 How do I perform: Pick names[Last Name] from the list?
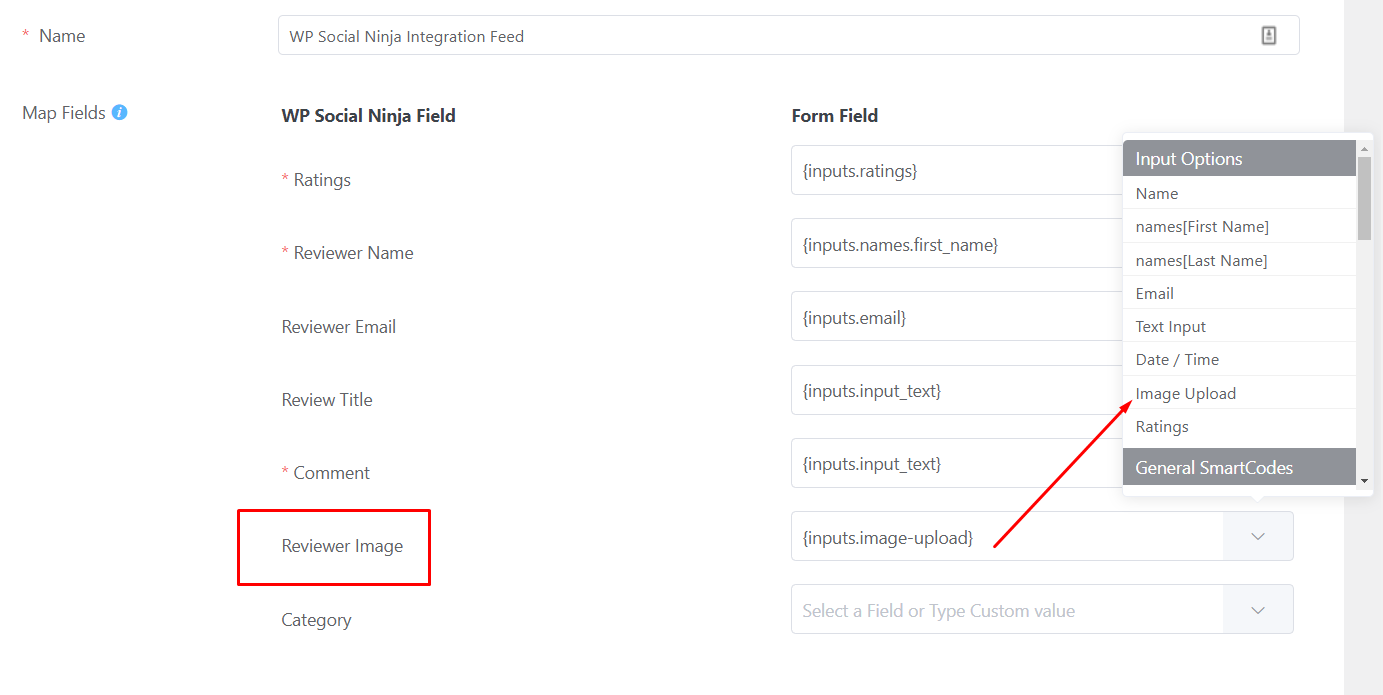point(1201,261)
